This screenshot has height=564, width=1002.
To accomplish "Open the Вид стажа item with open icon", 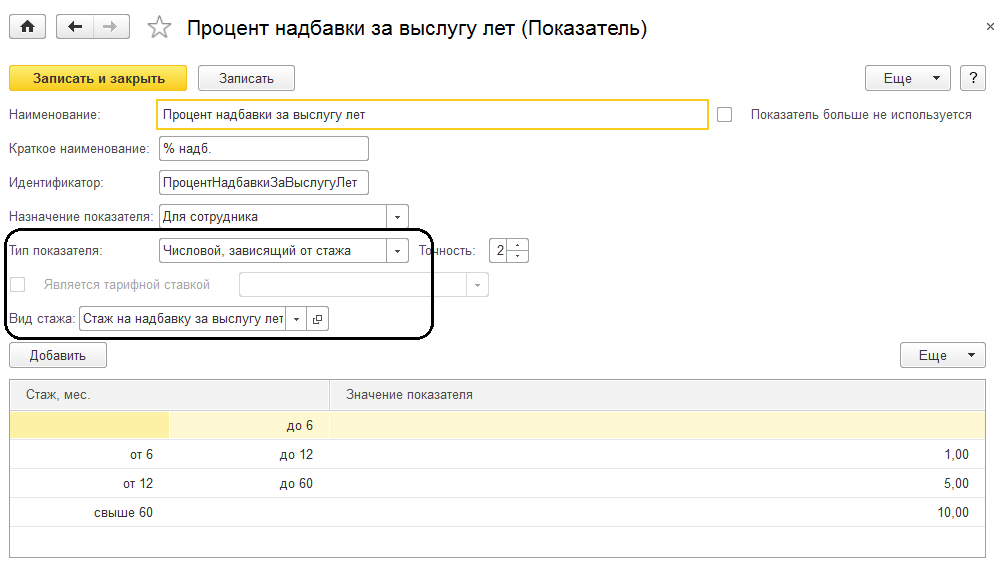I will 317,319.
